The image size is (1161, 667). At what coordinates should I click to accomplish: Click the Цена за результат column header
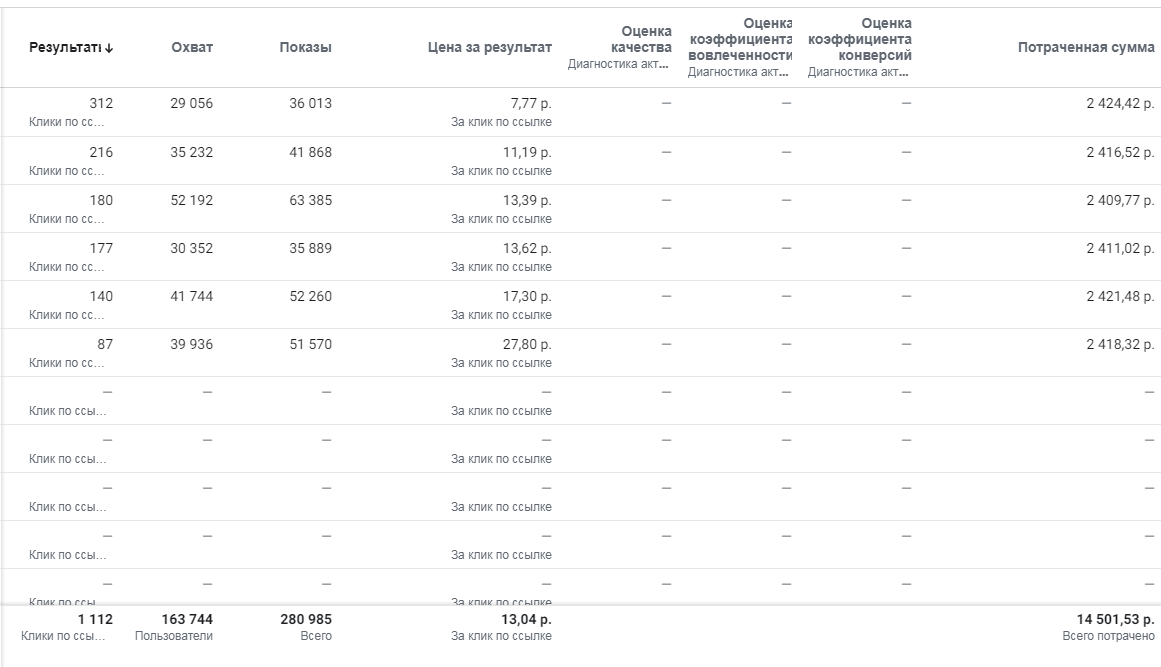click(489, 47)
